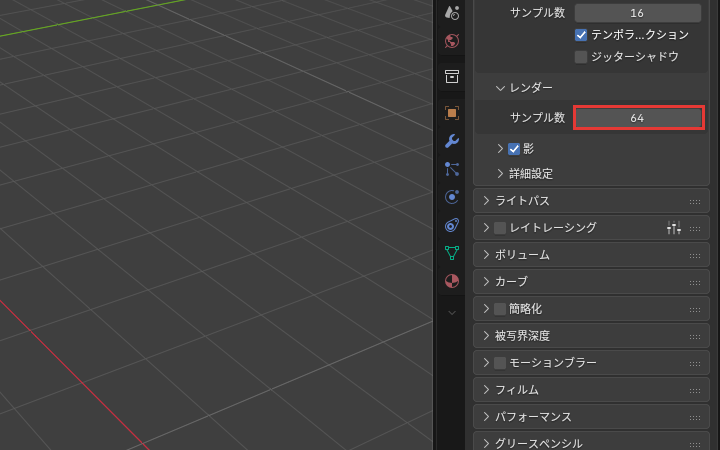The width and height of the screenshot is (720, 450).
Task: Click the drag grip on ライトパス panel
Action: pyautogui.click(x=695, y=202)
